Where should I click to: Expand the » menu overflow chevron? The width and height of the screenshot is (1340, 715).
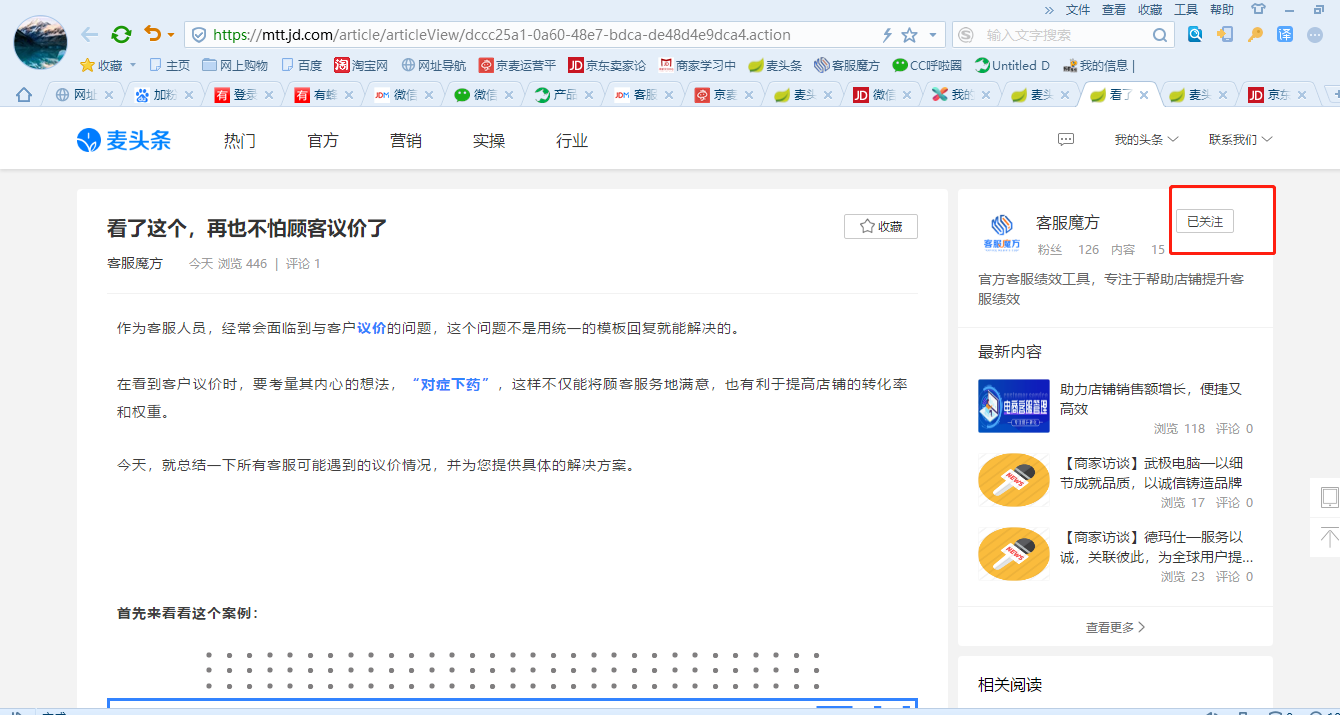tap(1049, 9)
